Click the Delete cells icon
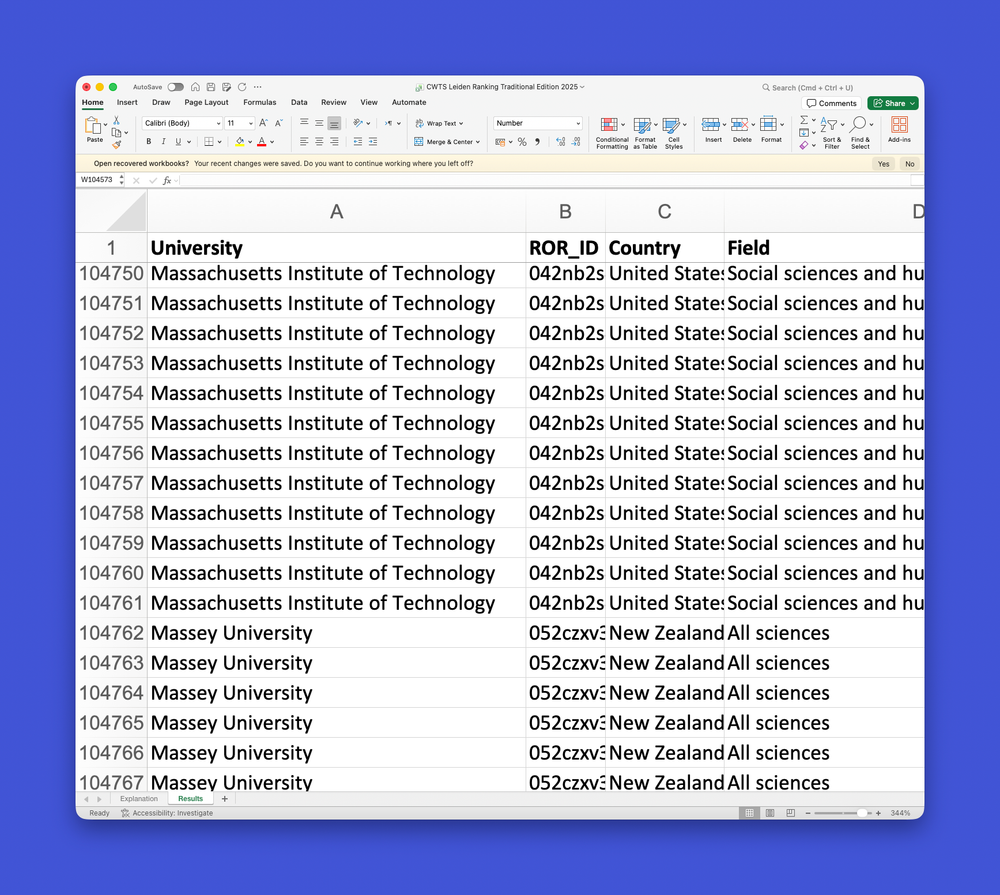The image size is (1000, 895). click(x=739, y=124)
